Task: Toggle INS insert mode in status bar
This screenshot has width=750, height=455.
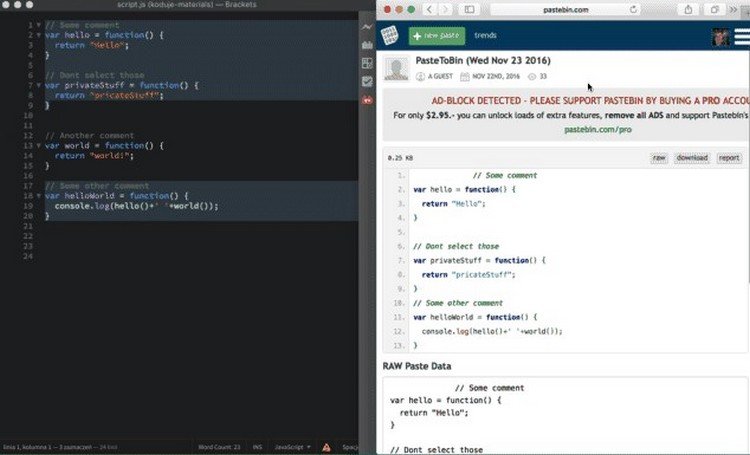Action: click(x=257, y=447)
